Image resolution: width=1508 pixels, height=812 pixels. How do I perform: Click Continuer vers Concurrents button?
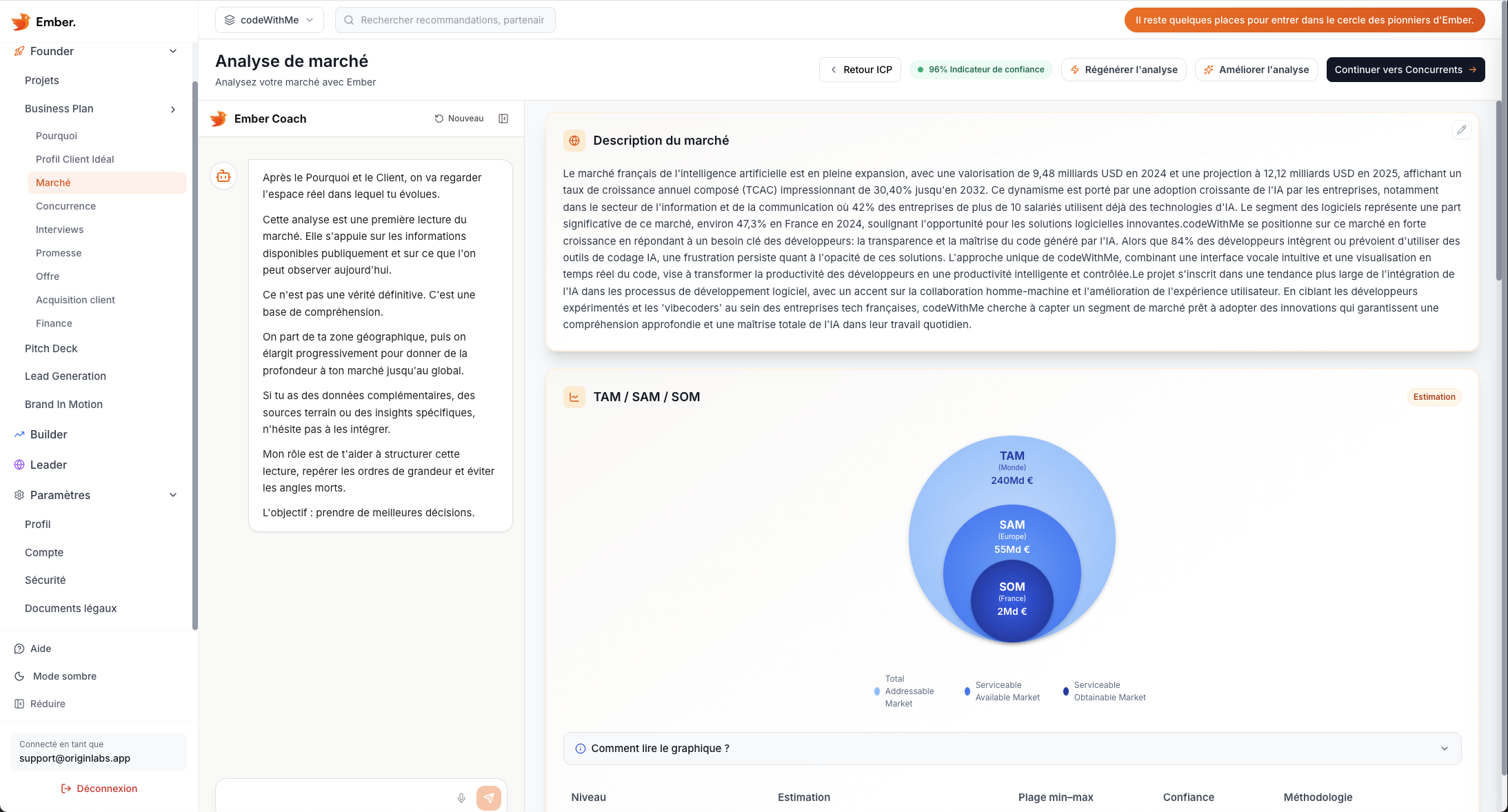tap(1405, 69)
